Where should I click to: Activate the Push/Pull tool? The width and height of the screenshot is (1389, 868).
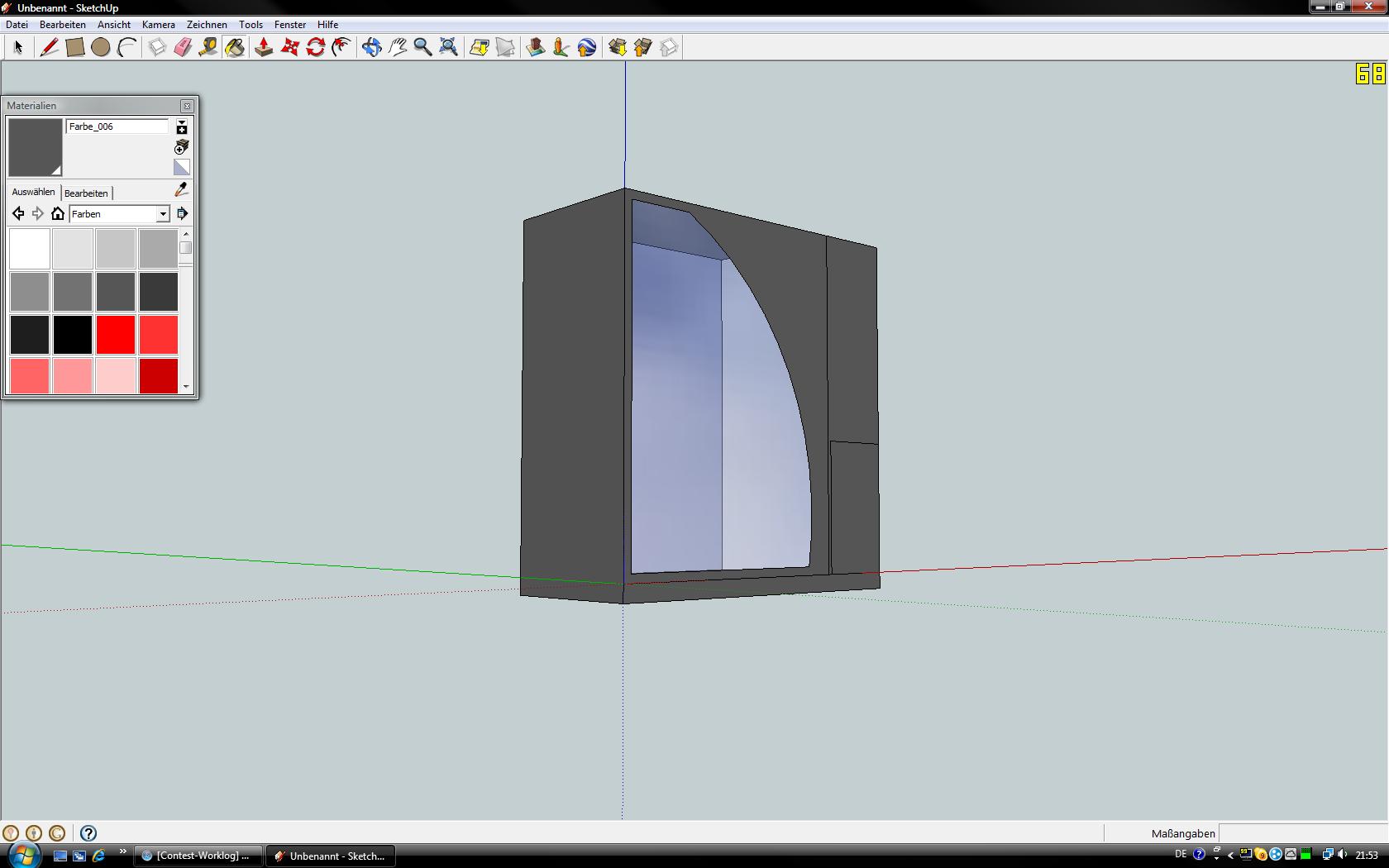[x=264, y=47]
